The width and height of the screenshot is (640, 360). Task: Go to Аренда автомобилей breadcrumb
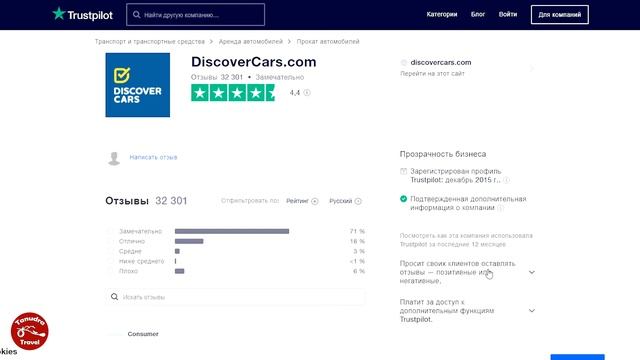(x=251, y=42)
